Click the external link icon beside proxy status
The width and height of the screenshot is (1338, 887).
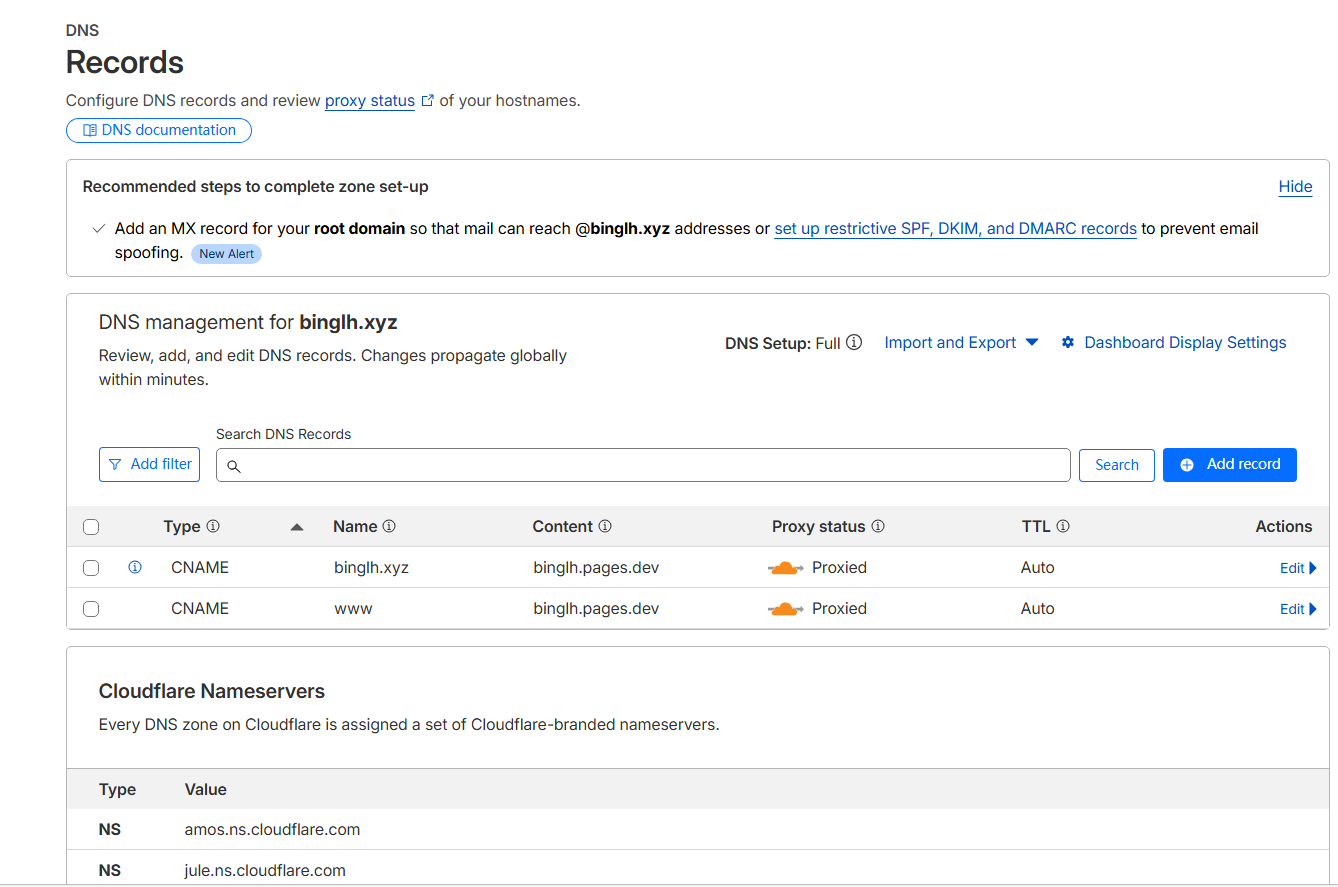(428, 101)
